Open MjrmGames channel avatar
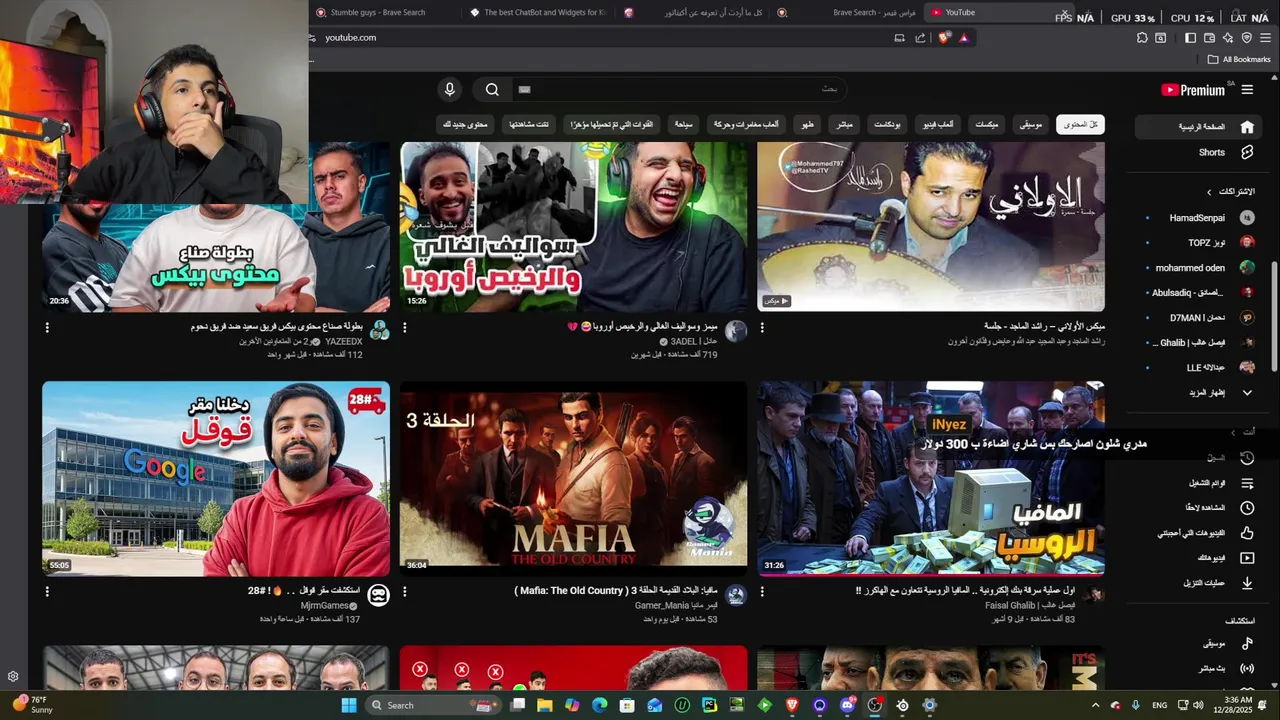Viewport: 1280px width, 720px height. [x=379, y=596]
